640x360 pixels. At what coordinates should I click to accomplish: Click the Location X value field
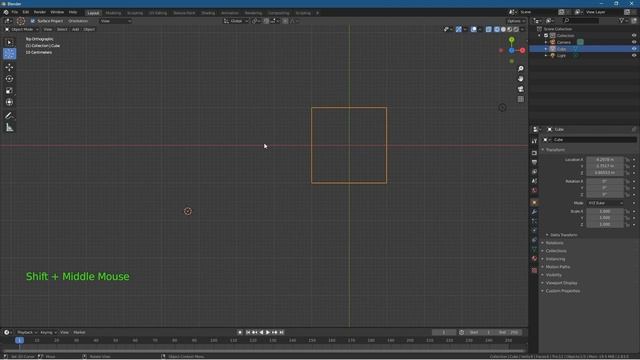pos(605,160)
